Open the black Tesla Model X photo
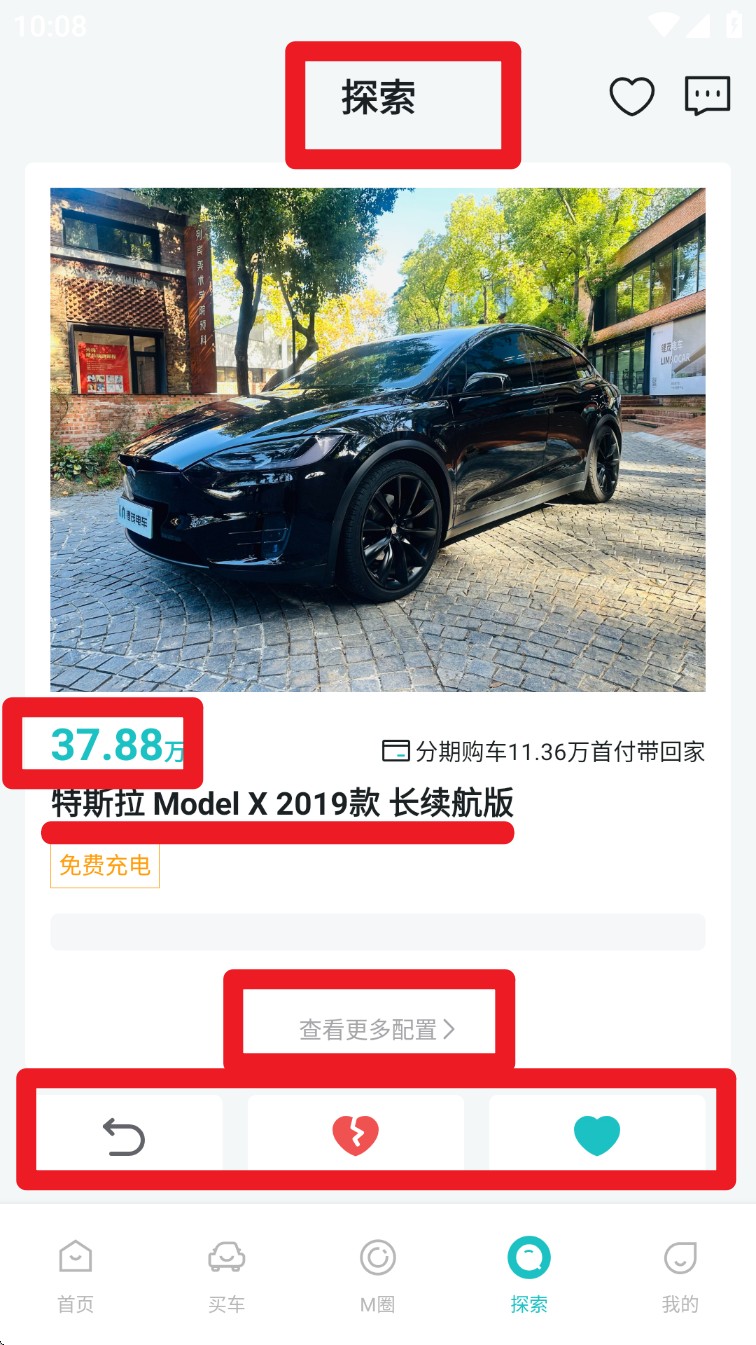 coord(378,440)
